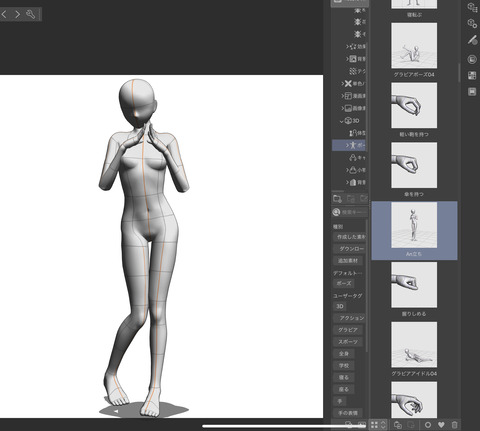
Task: Toggle the 寝る user tag
Action: (x=344, y=377)
